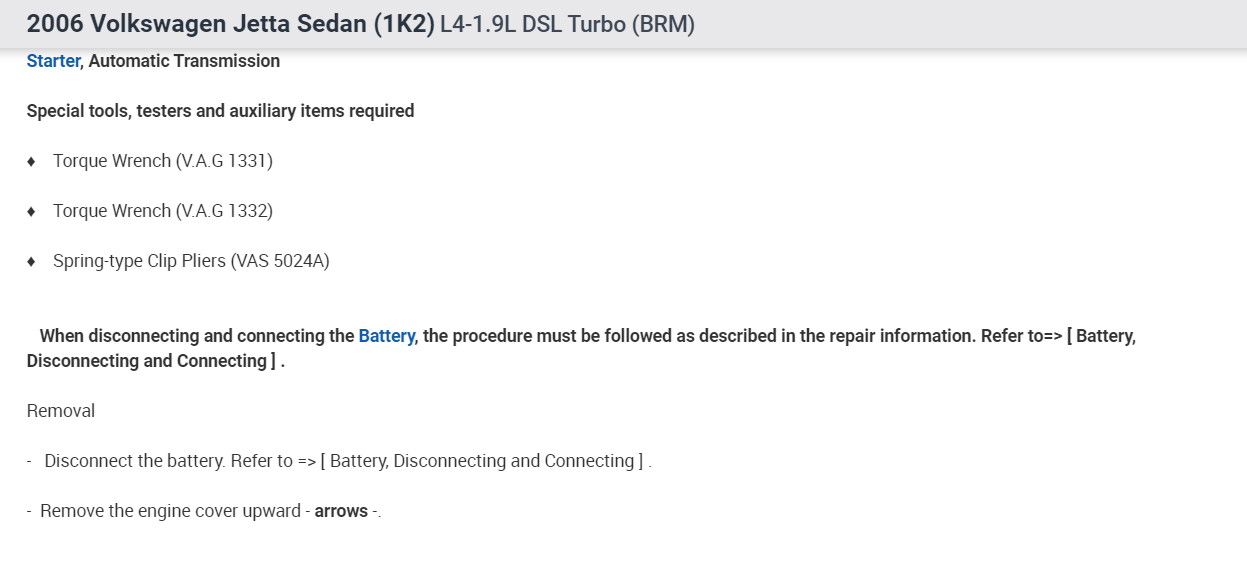
Task: Click the blue Starter link
Action: (x=53, y=61)
